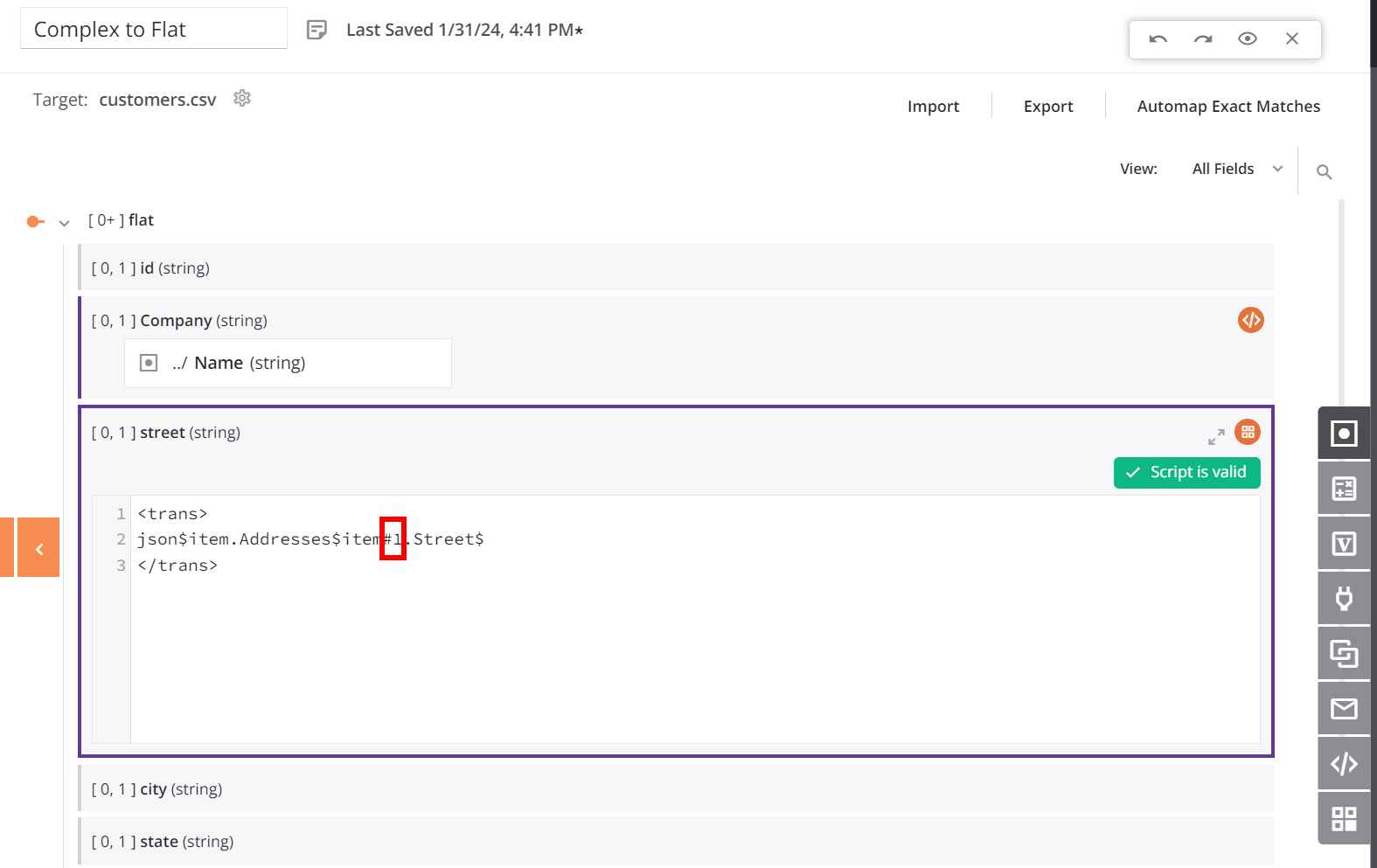Select the Functions calculator palette tab
Screen dimensions: 1377x868
pyautogui.click(x=1344, y=489)
